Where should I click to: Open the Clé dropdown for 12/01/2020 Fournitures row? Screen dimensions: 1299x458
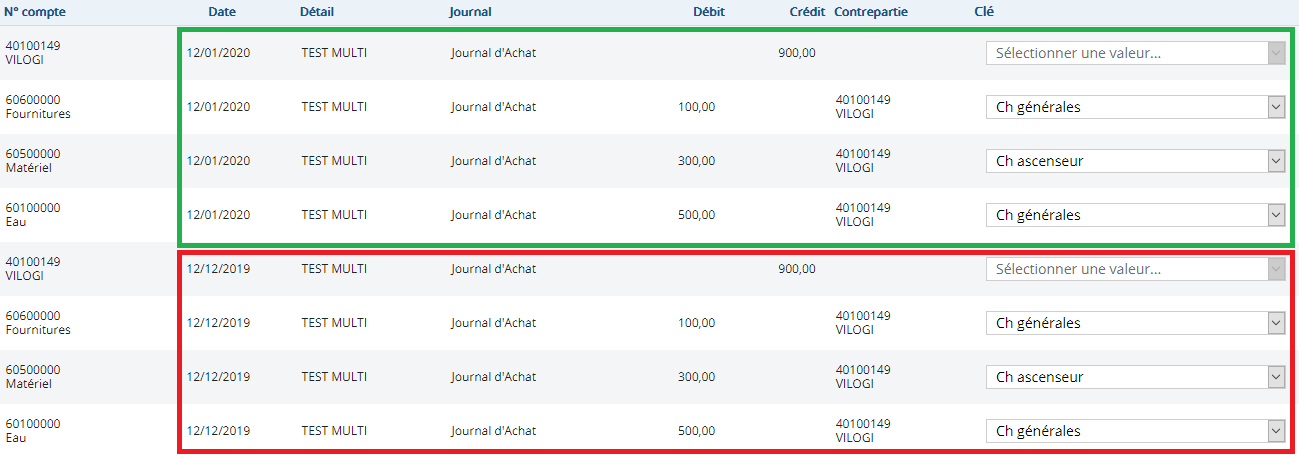point(1135,107)
